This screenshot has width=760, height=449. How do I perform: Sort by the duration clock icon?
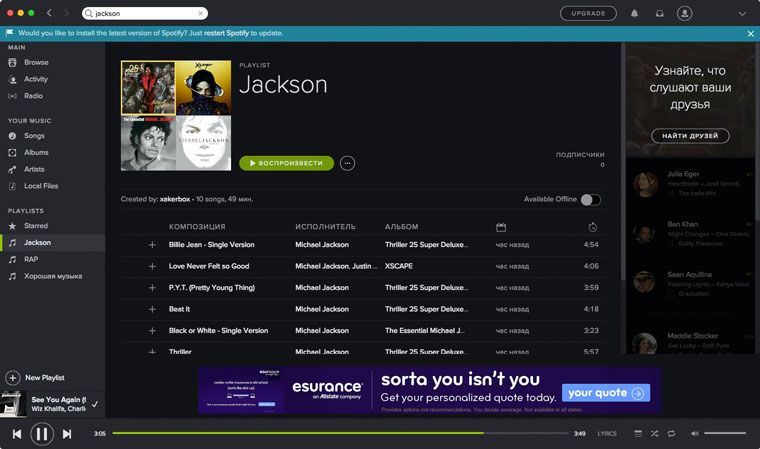click(593, 227)
